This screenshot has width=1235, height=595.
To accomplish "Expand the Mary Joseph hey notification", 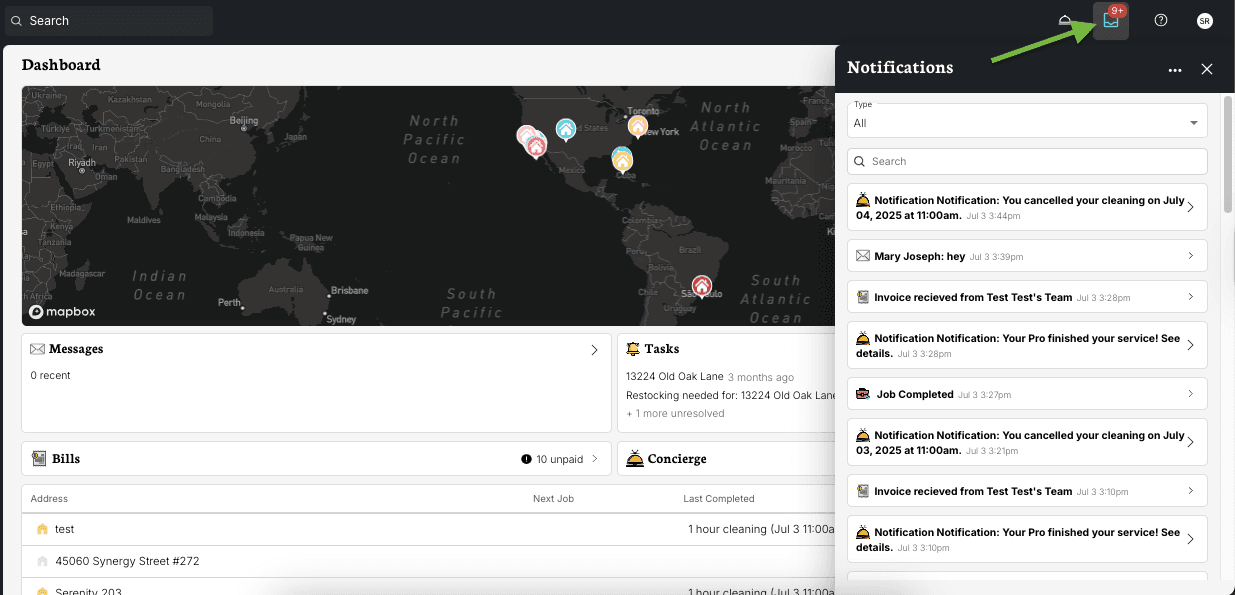I will pos(1026,256).
